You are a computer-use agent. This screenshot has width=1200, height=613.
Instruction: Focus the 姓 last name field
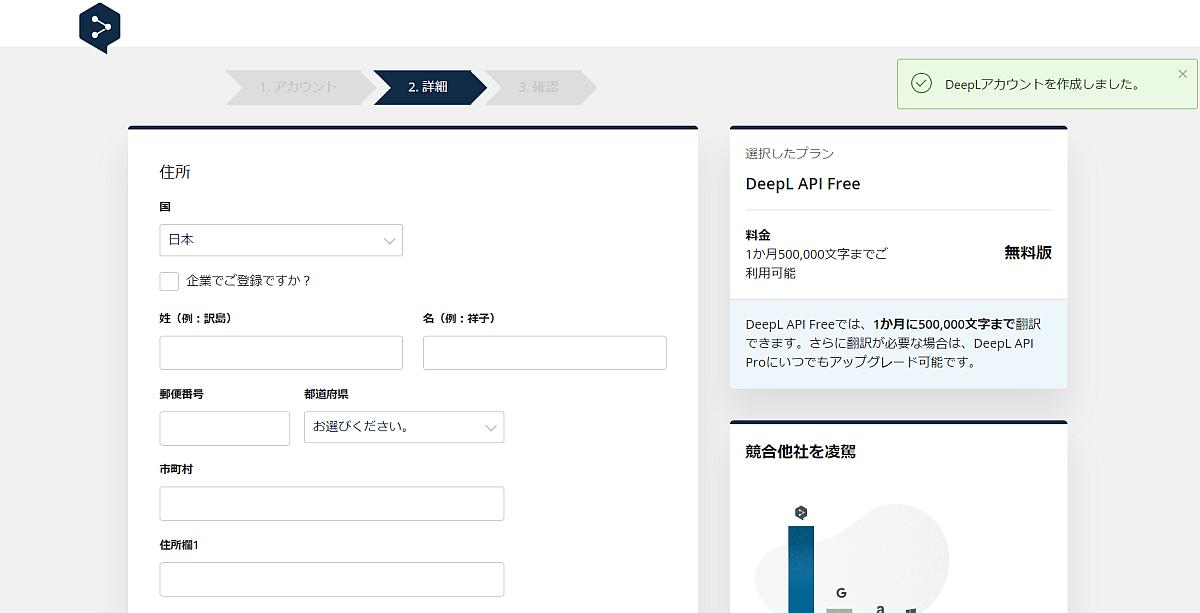point(281,353)
